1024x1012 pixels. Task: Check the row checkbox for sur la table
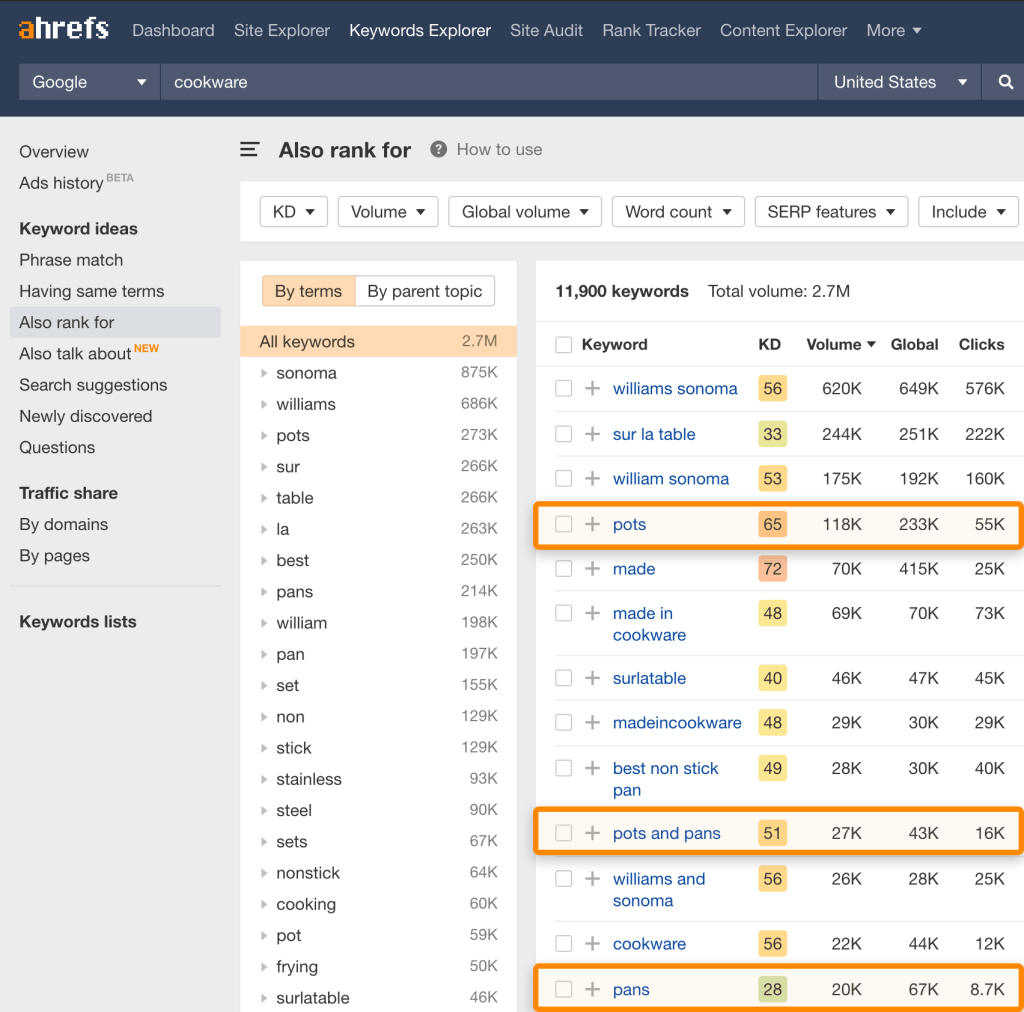point(563,434)
